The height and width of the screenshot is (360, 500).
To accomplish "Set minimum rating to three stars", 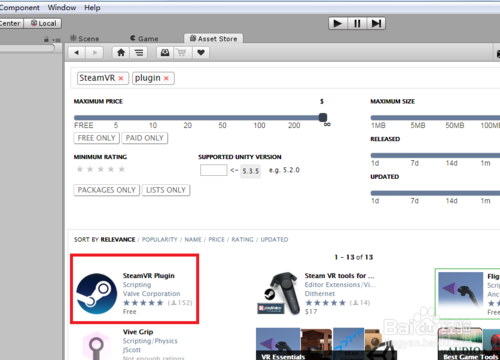I will pos(101,169).
